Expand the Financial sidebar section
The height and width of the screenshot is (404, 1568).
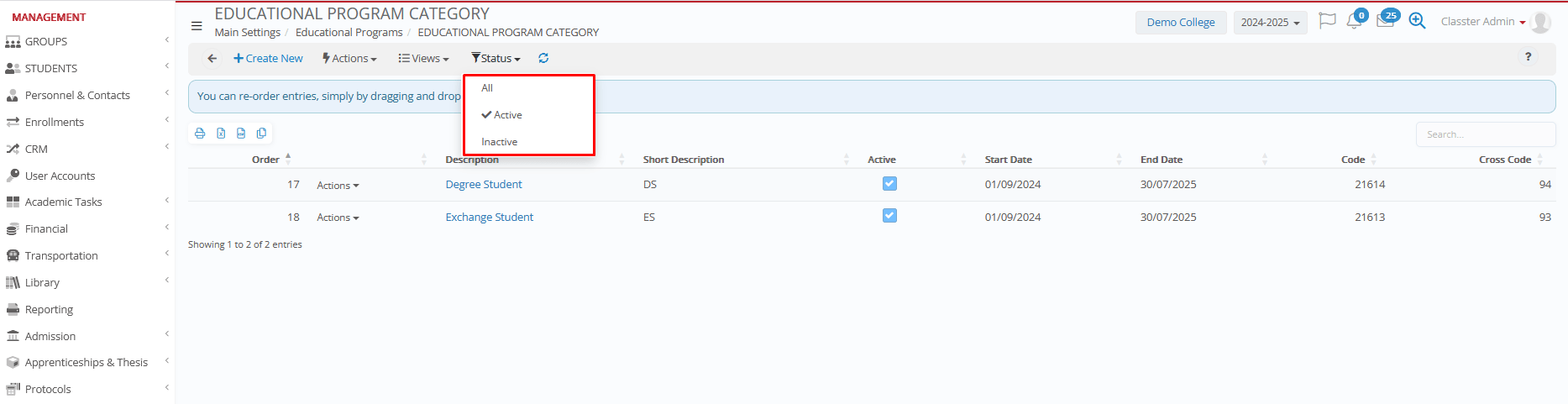[47, 228]
